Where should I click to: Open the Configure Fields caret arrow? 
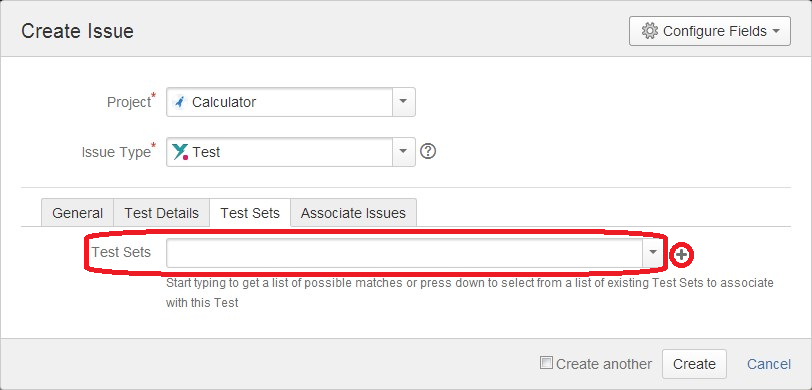click(776, 31)
